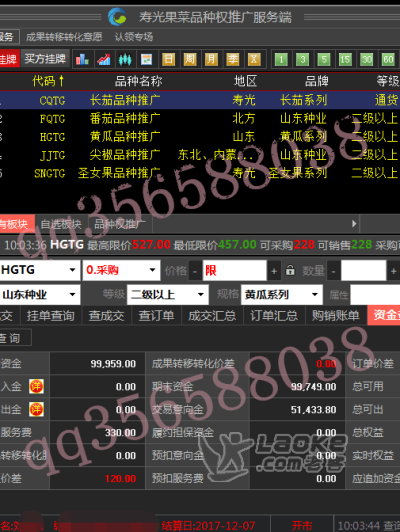Open the HGTG product code dropdown
The width and height of the screenshot is (400, 532).
coord(72,270)
